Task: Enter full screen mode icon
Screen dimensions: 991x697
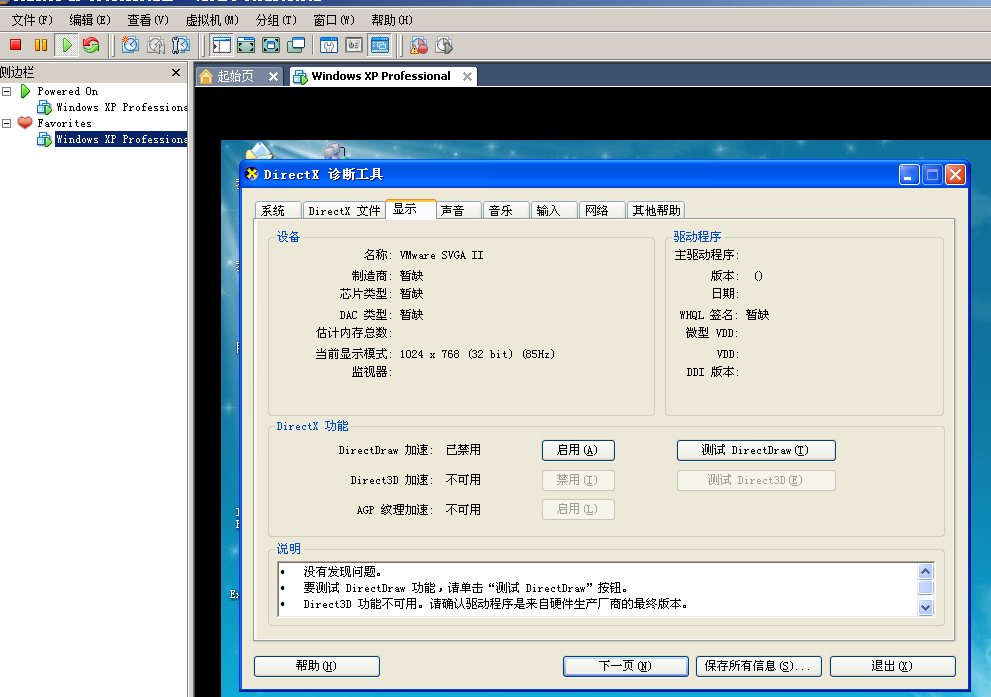Action: tap(271, 45)
